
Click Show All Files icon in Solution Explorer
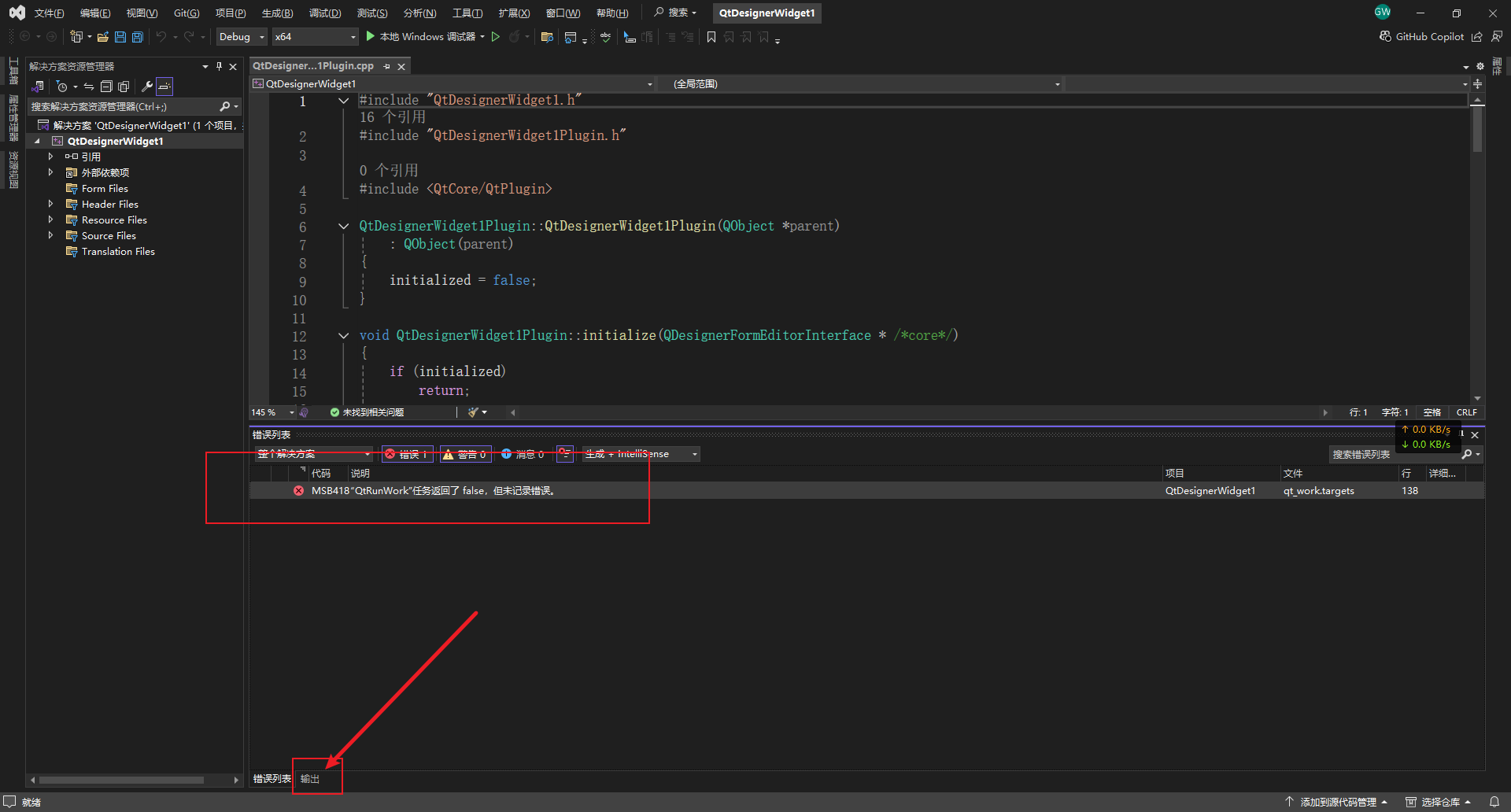[124, 87]
